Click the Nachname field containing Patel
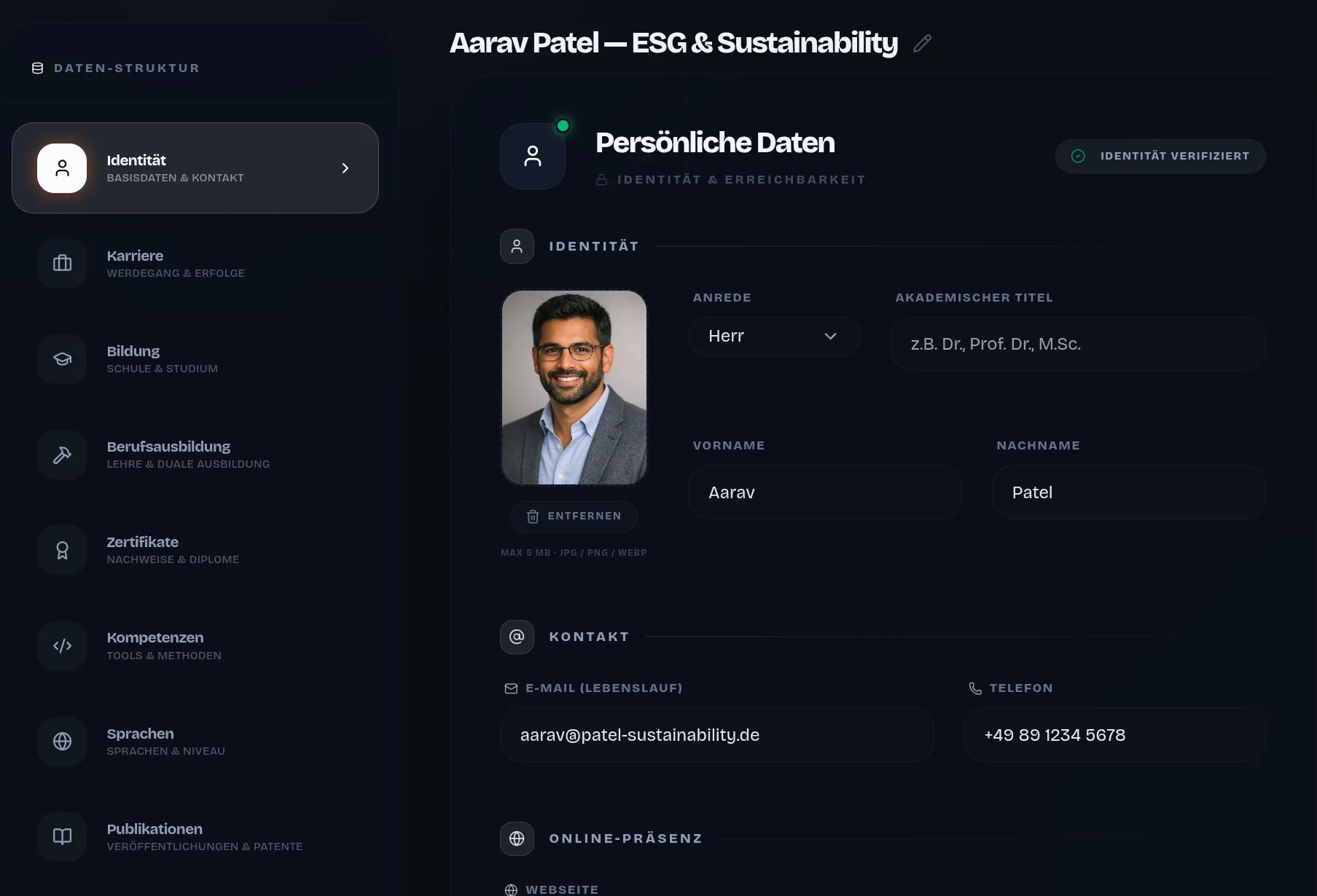The height and width of the screenshot is (896, 1317). (x=1128, y=492)
